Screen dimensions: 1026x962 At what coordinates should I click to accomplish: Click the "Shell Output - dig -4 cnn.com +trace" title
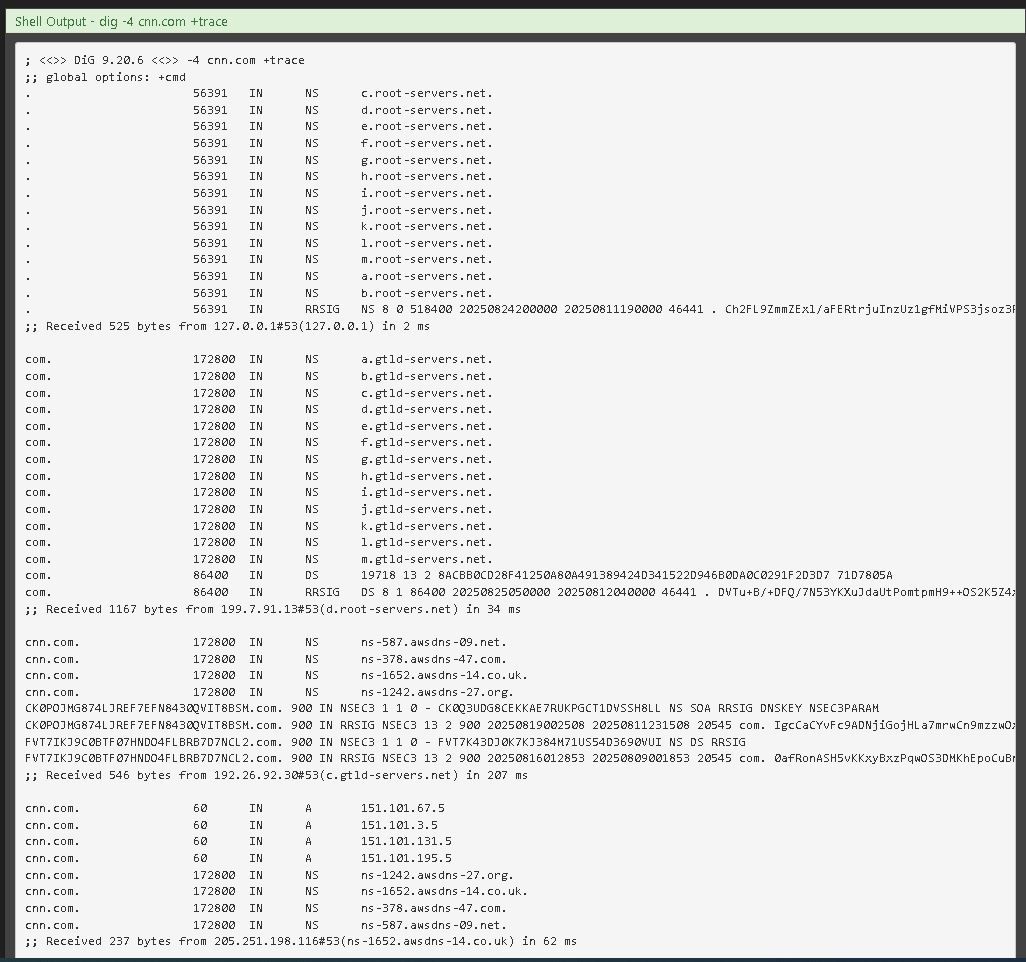click(121, 22)
